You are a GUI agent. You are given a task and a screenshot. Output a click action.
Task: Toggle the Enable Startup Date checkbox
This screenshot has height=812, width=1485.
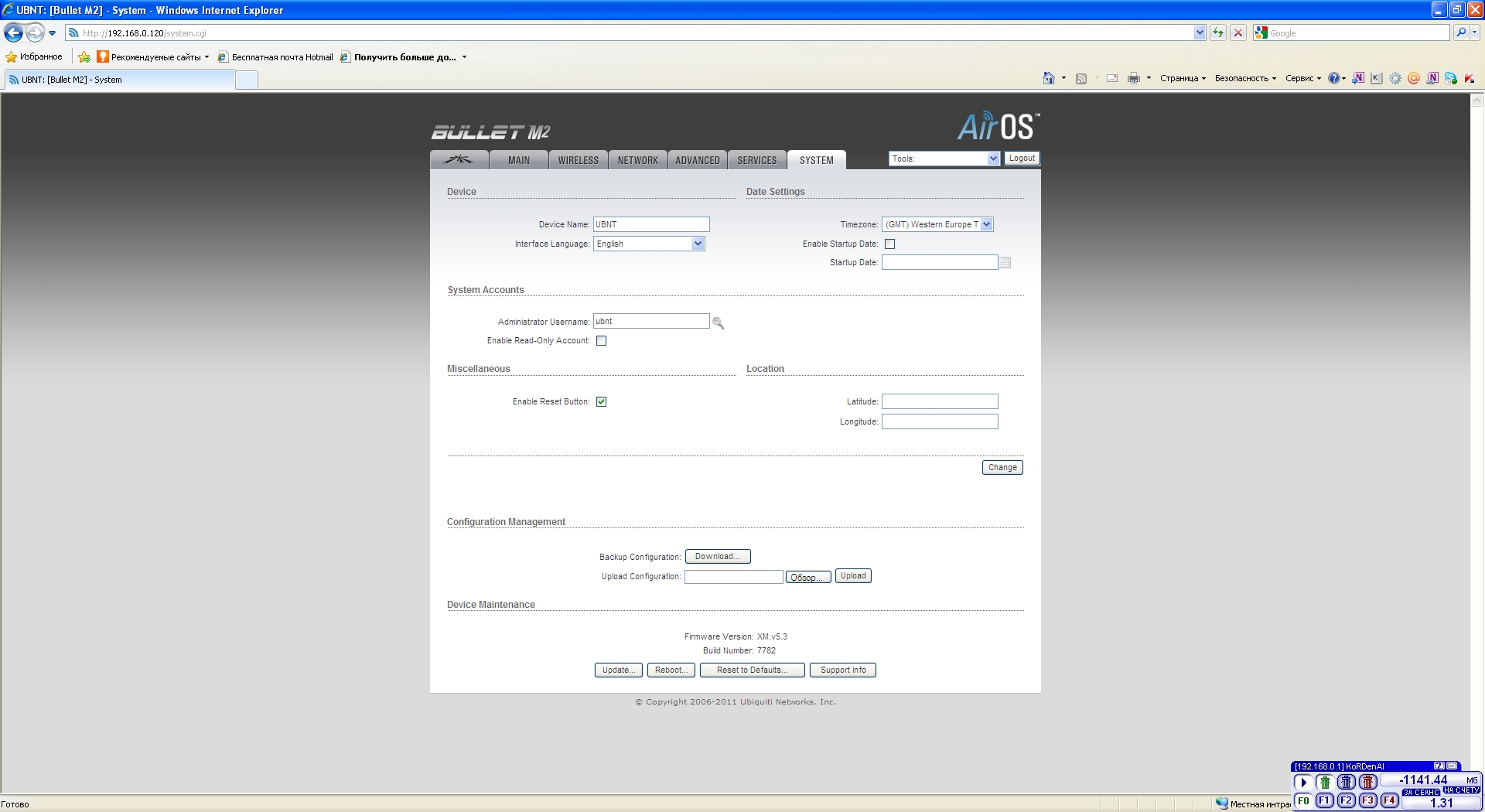click(890, 244)
